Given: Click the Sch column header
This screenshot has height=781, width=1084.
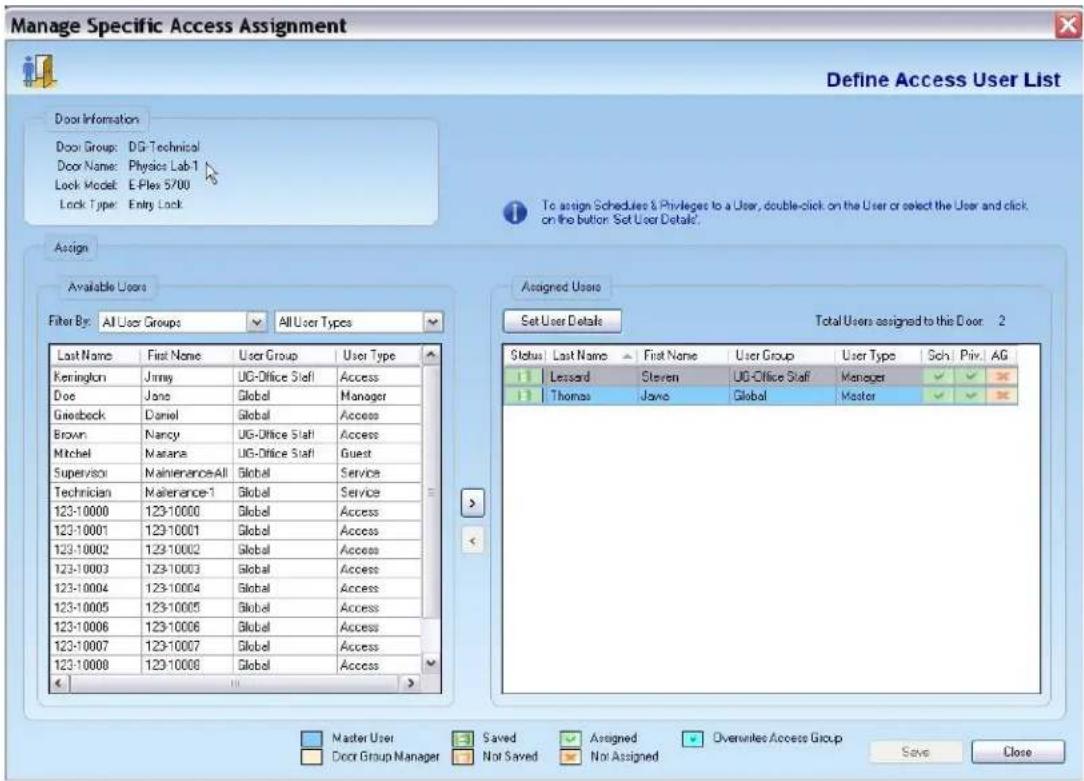Looking at the screenshot, I should click(938, 355).
